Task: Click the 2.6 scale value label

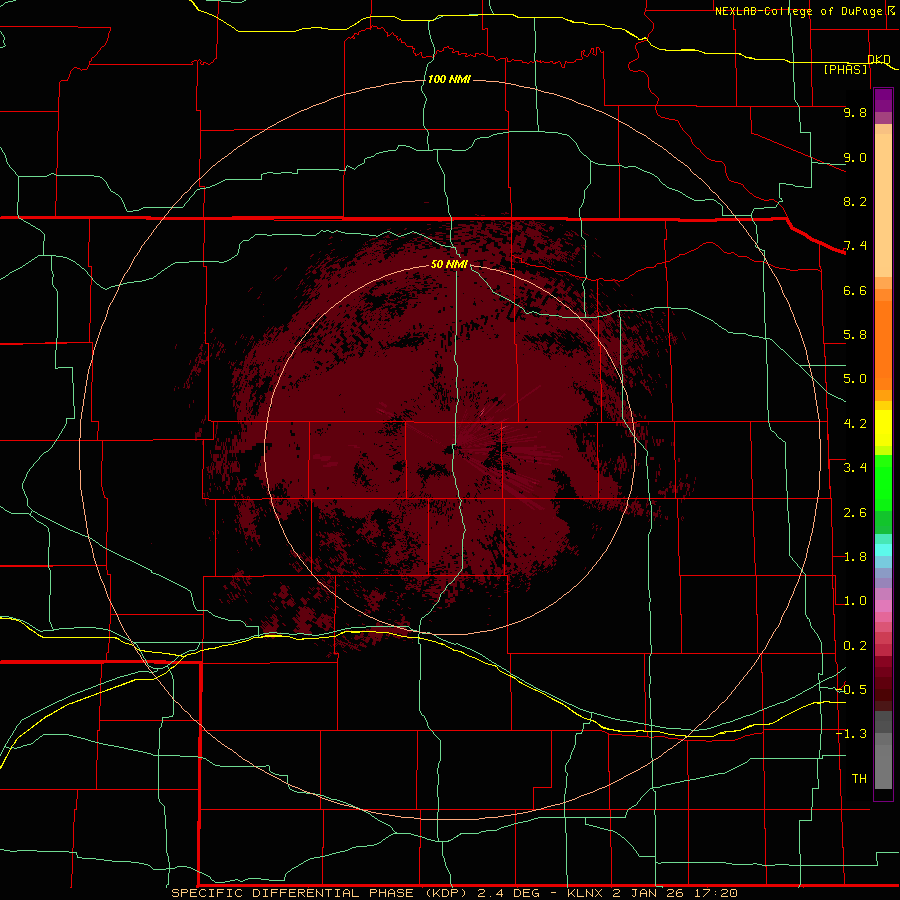Action: click(855, 513)
